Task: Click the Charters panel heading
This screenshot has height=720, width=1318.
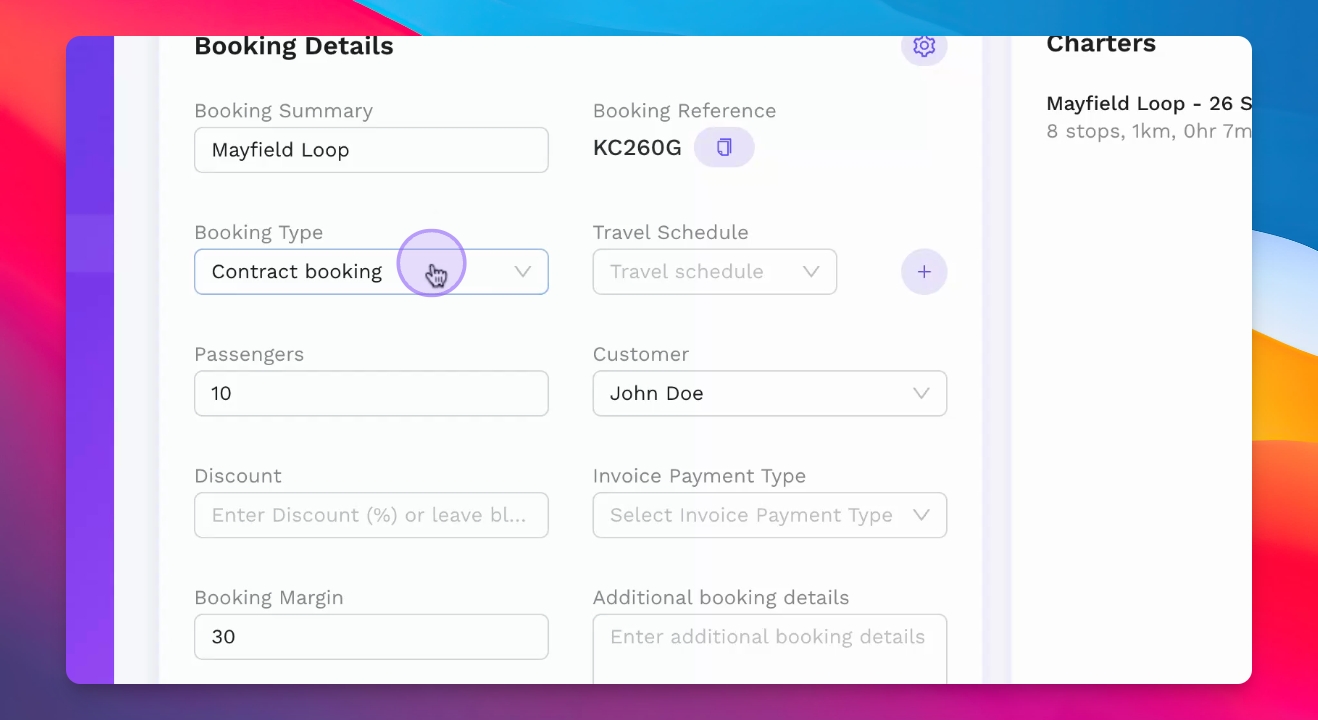Action: (x=1100, y=45)
